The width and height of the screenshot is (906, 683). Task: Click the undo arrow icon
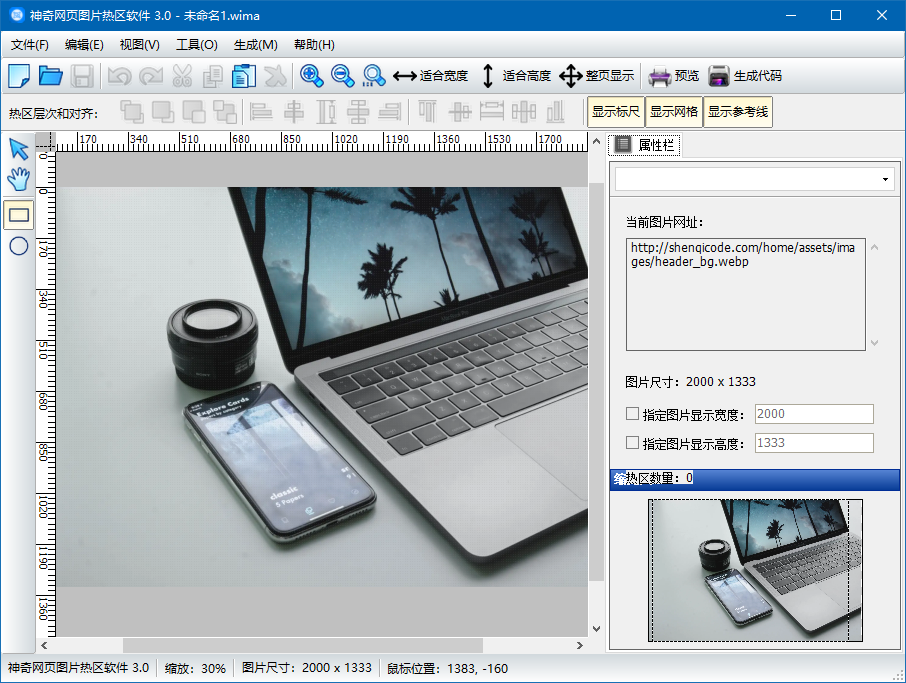point(120,76)
